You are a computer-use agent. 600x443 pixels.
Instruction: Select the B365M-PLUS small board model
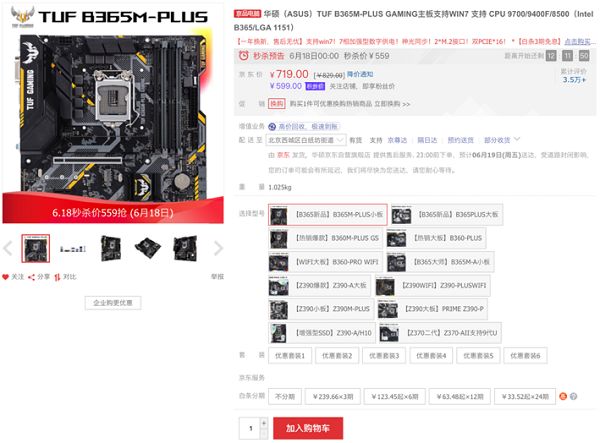328,215
